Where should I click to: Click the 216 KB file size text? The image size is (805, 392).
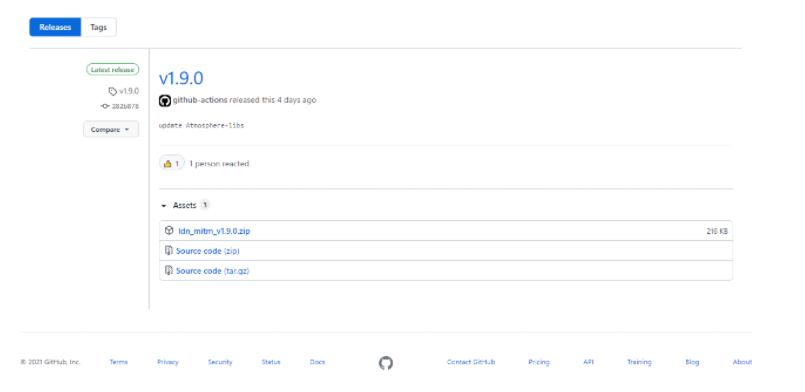point(717,231)
